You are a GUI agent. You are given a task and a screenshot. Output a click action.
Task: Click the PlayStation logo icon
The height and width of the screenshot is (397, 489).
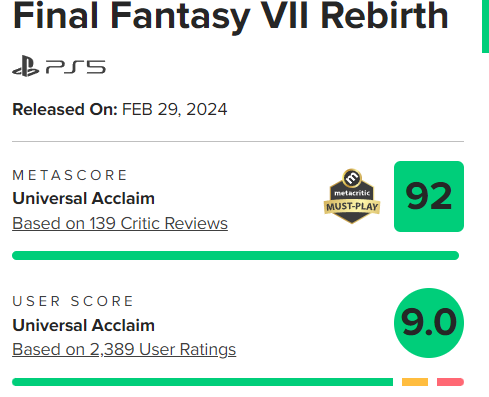26,66
